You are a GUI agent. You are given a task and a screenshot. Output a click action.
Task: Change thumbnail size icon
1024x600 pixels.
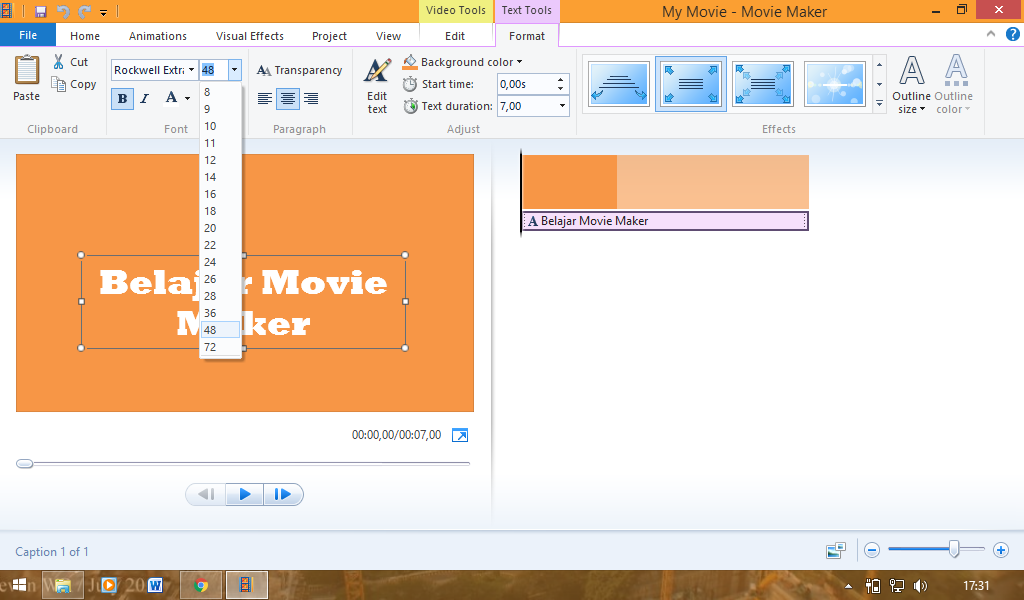click(836, 550)
